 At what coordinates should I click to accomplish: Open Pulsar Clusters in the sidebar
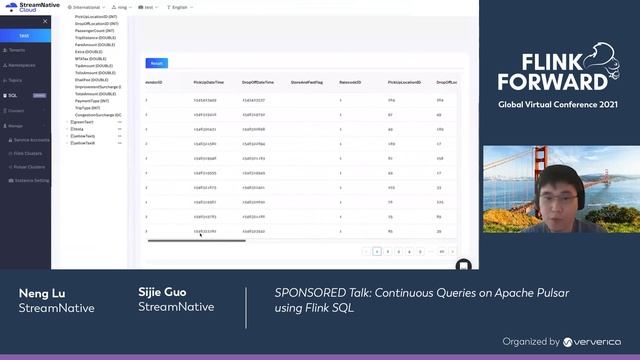tap(29, 167)
